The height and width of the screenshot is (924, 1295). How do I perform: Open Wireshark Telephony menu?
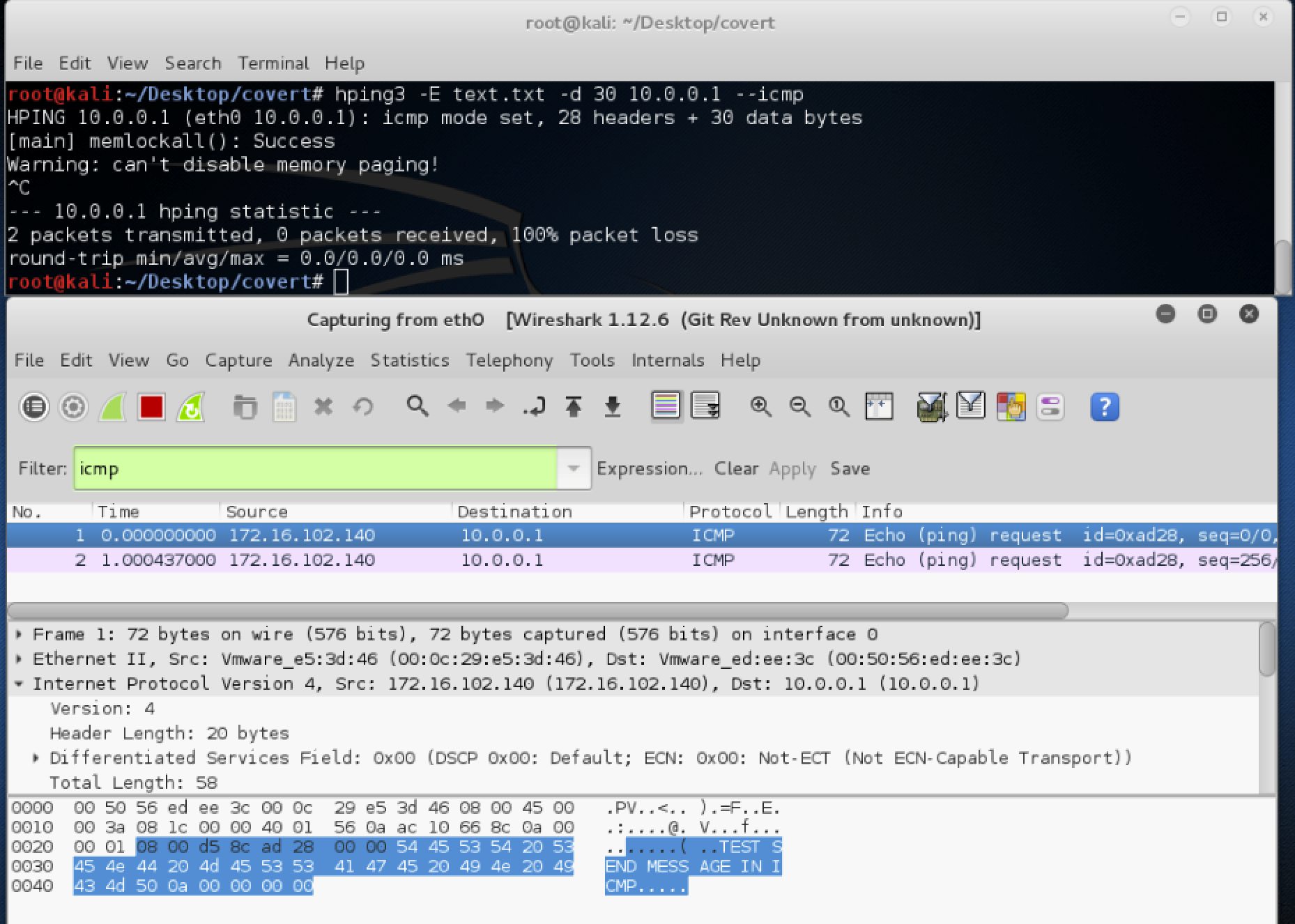509,360
